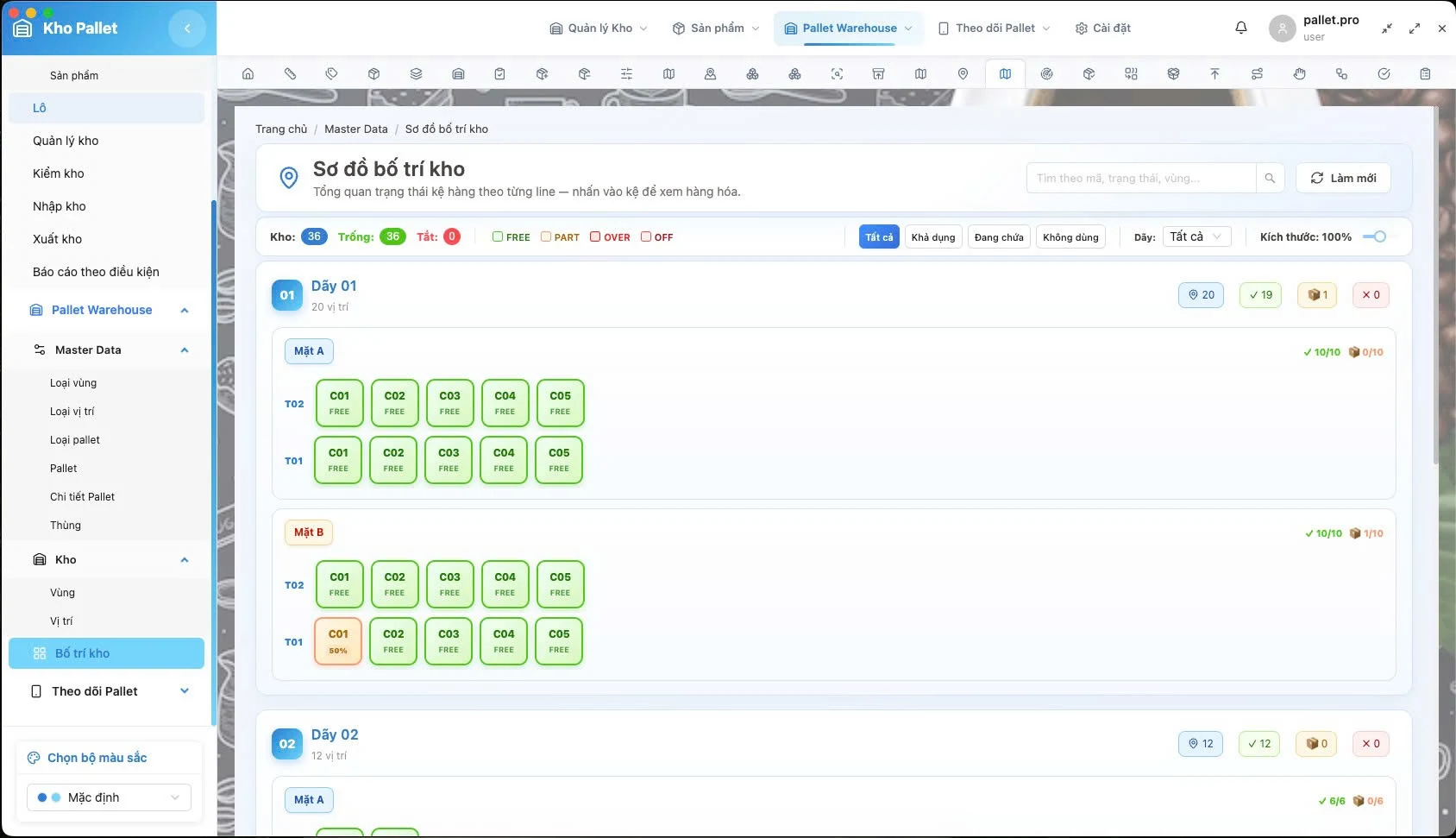Focus the Tìm theo mã search field

coord(1141,178)
